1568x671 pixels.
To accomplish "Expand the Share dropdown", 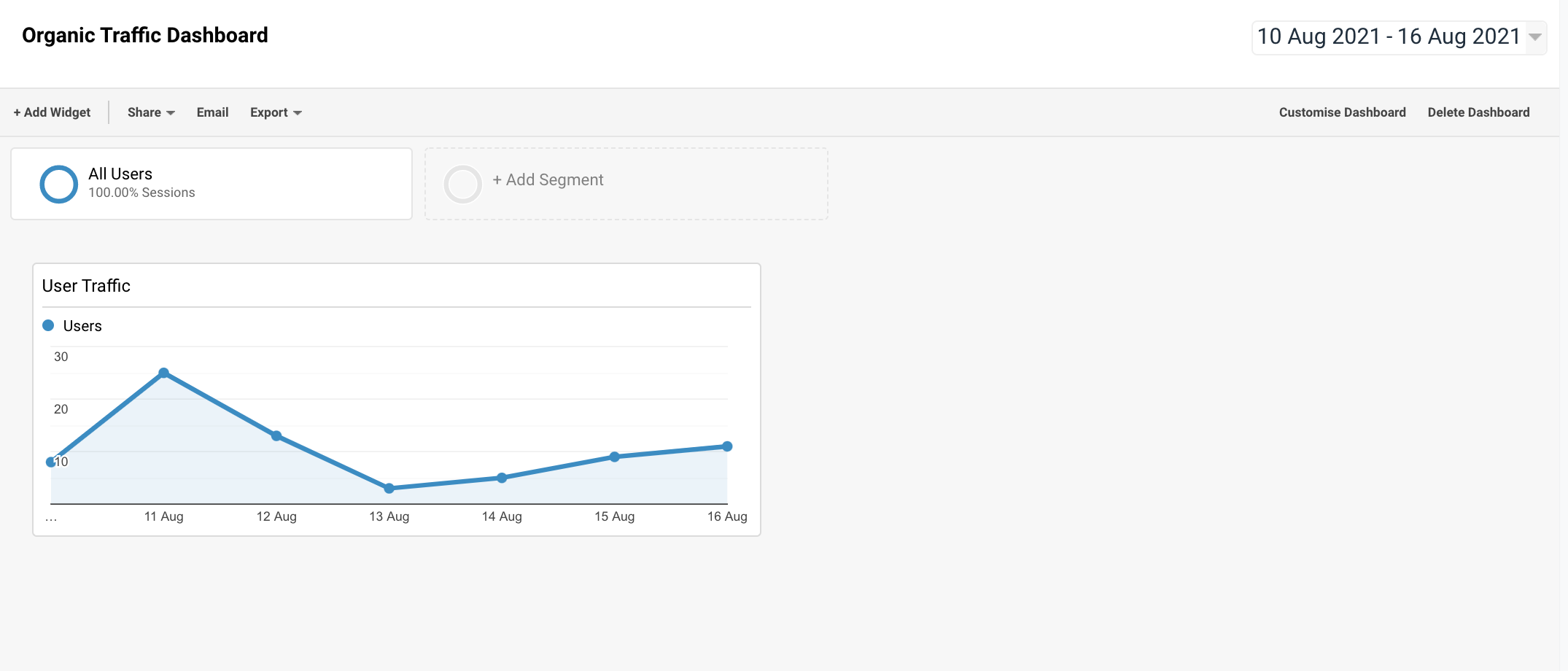I will tap(150, 112).
